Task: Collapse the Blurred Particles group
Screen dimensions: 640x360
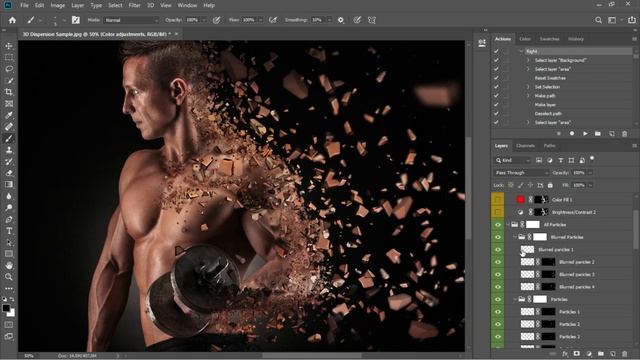Action: (x=515, y=237)
